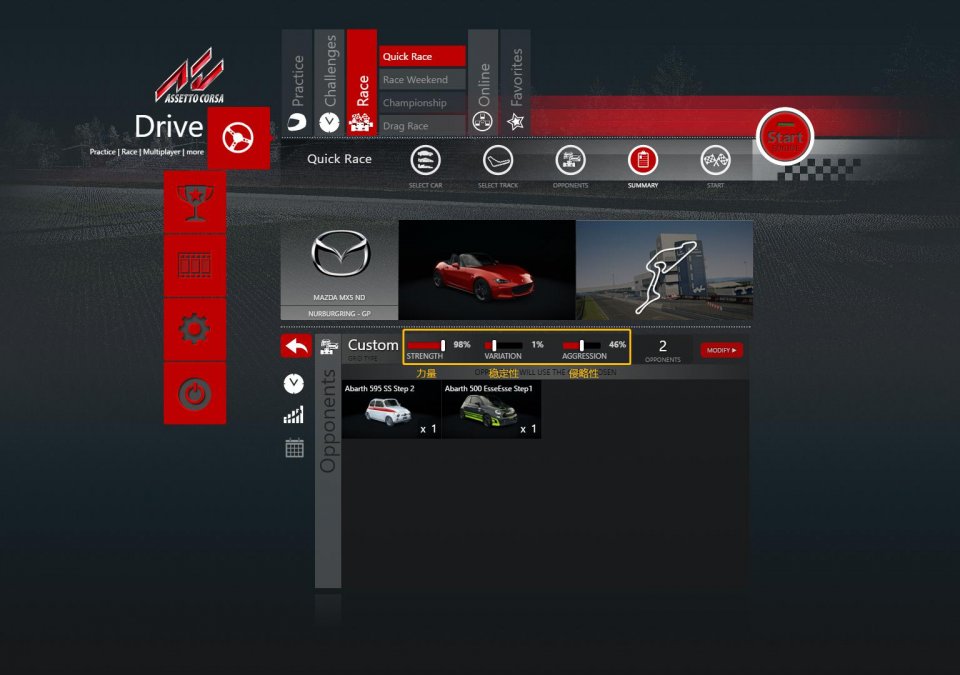Go to the Opponents step
This screenshot has width=960, height=675.
tap(570, 160)
